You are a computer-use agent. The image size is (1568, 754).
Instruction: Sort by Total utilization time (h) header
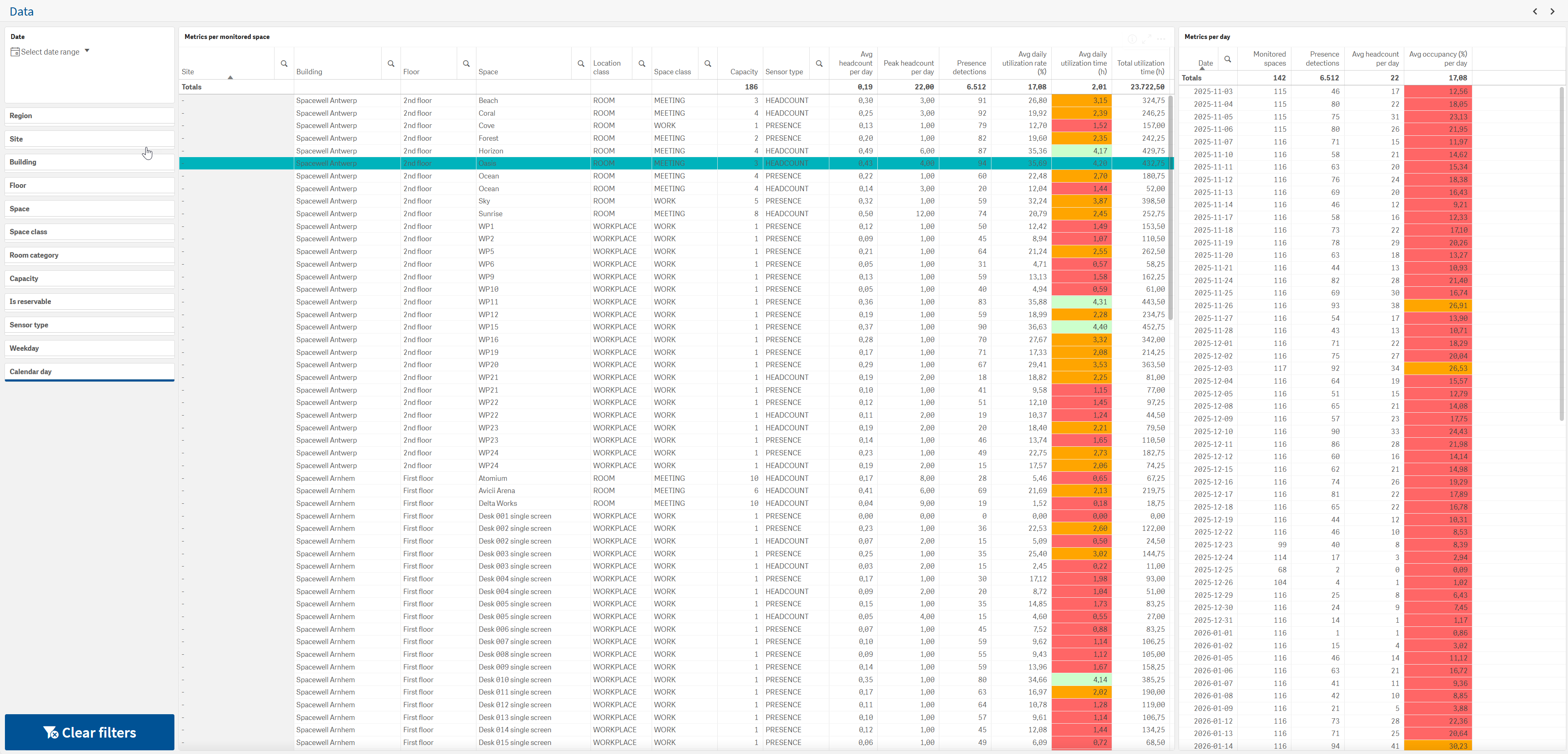(x=1140, y=68)
